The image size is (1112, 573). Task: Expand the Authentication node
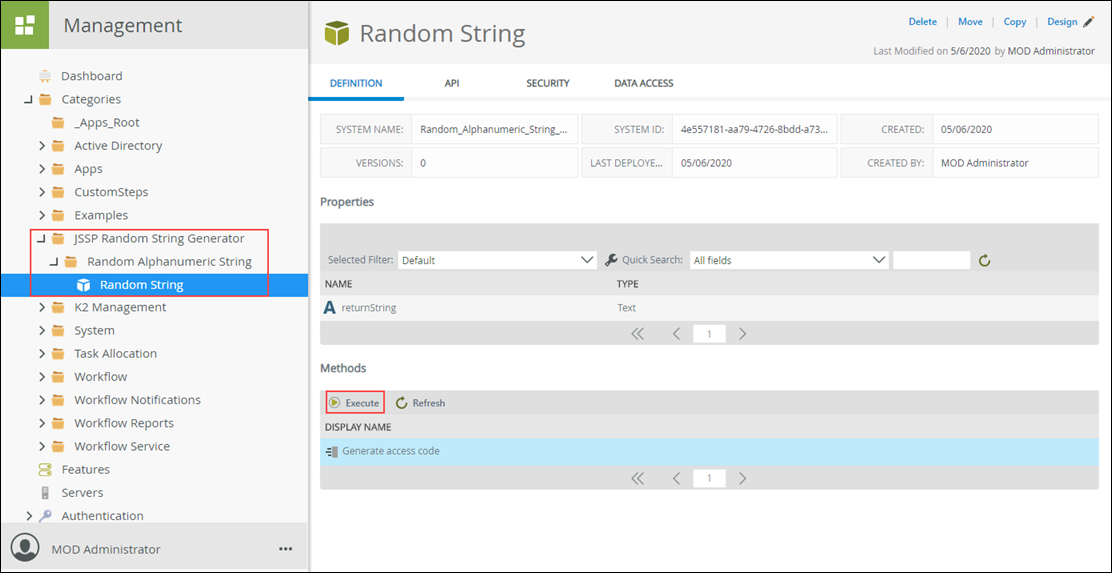click(29, 516)
